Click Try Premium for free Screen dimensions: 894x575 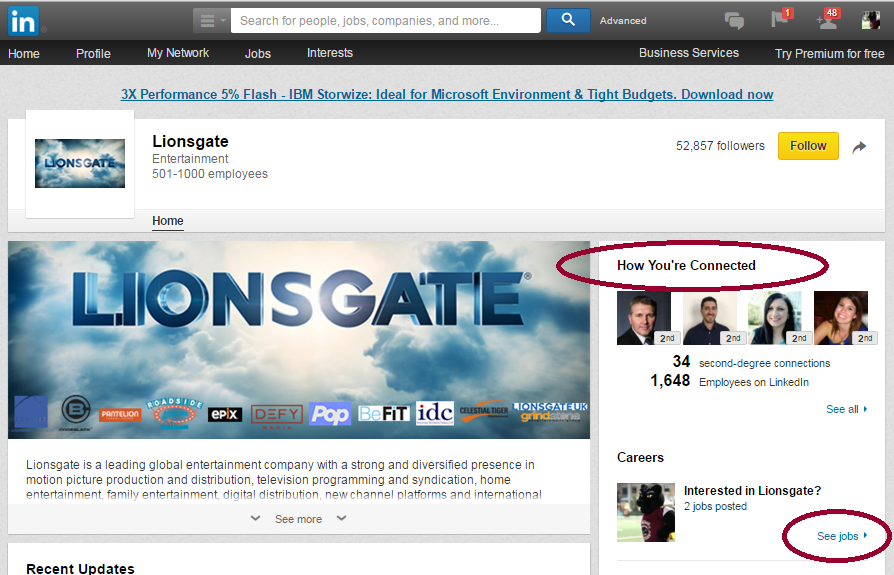pyautogui.click(x=829, y=54)
